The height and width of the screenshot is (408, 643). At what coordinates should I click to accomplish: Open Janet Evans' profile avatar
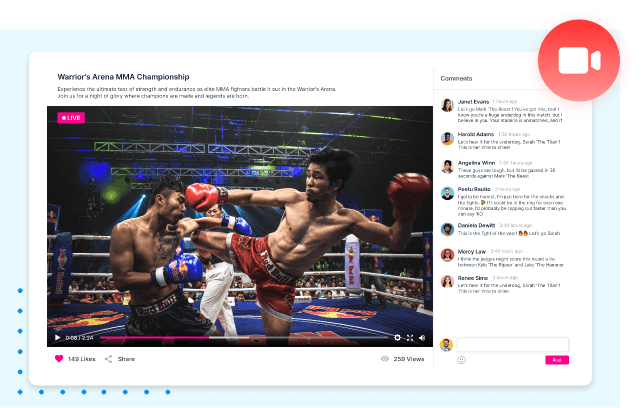click(447, 105)
